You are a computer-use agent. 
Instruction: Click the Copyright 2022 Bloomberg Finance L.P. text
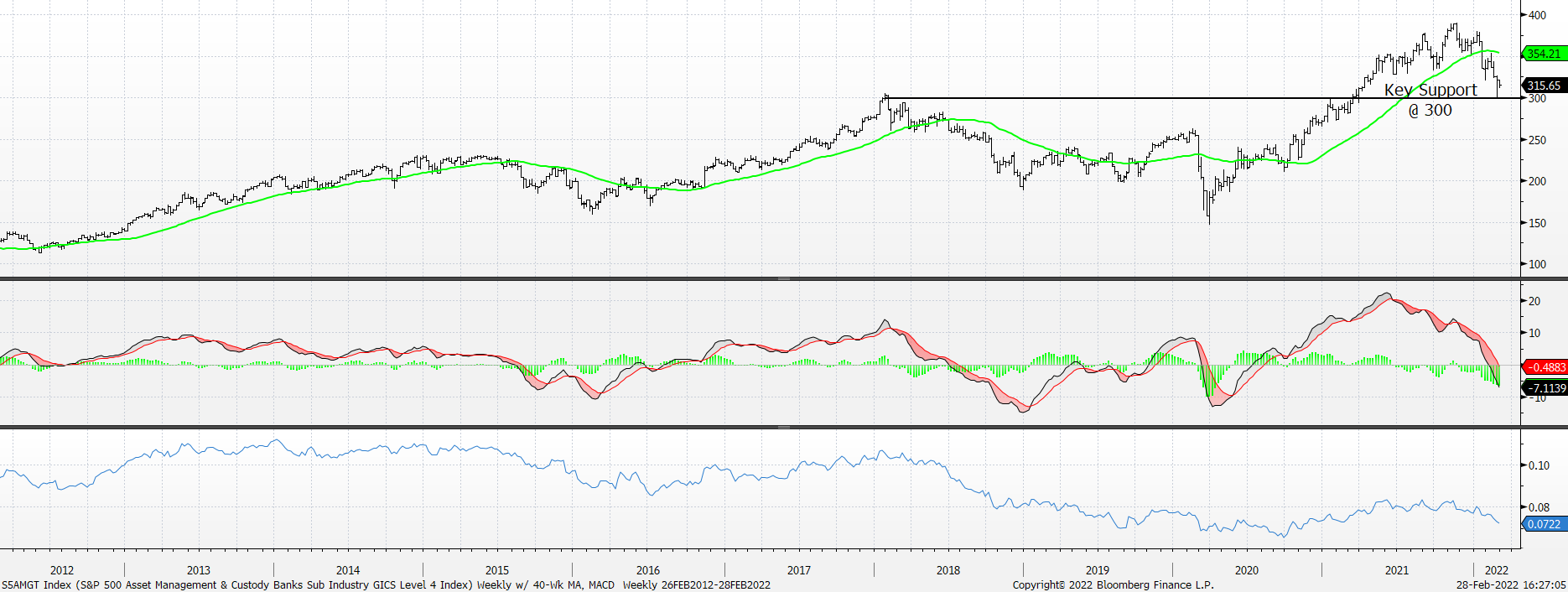1113,584
